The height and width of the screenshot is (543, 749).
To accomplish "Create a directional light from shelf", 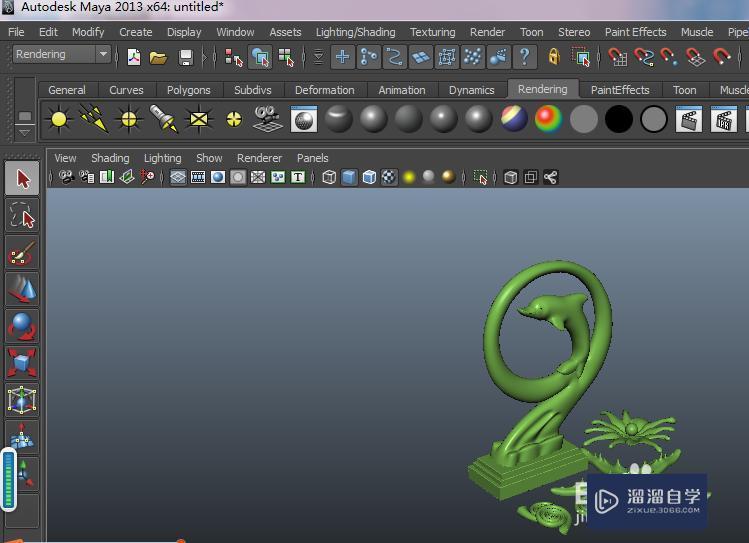I will coord(93,120).
